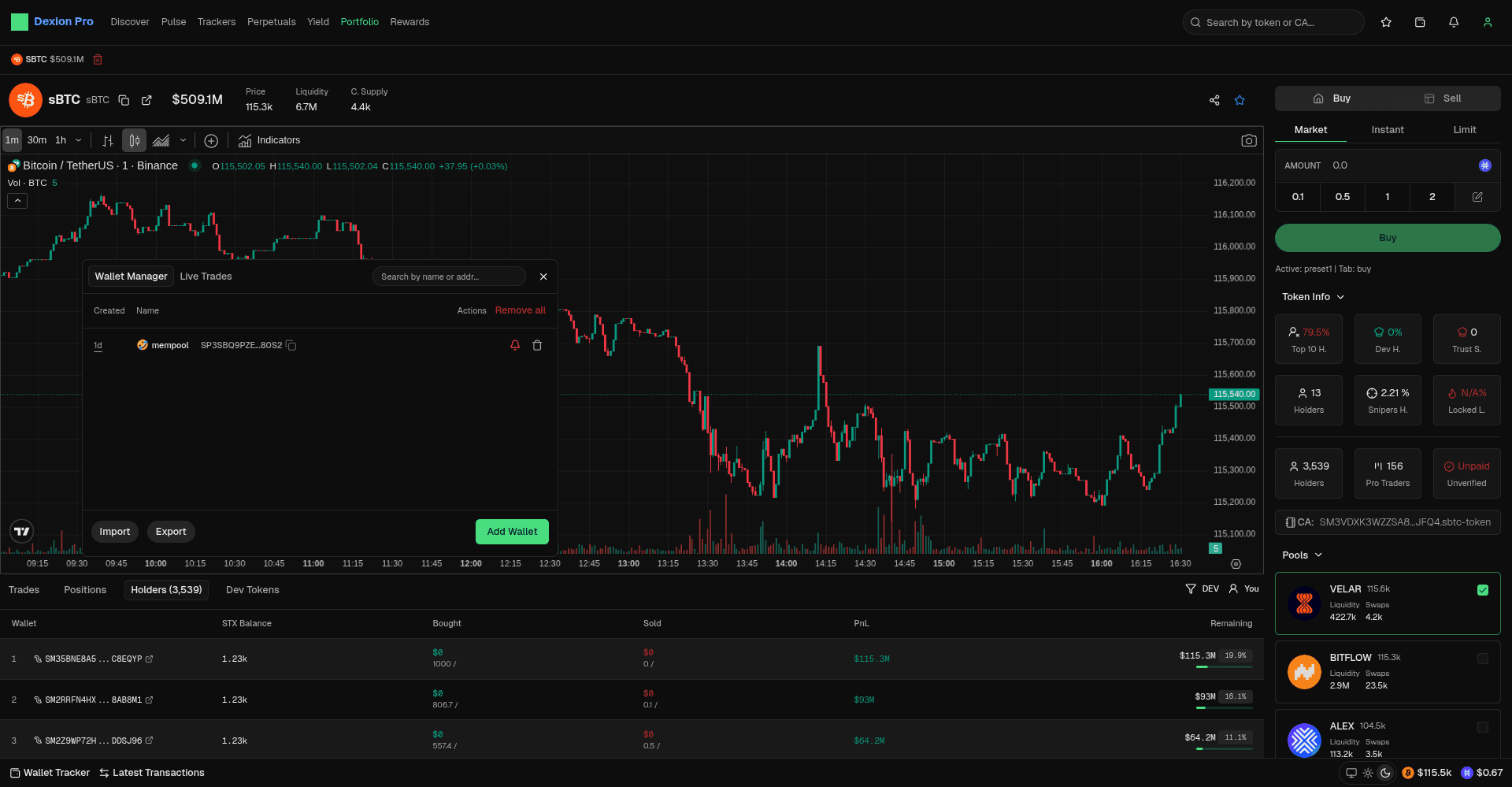Image resolution: width=1512 pixels, height=787 pixels.
Task: Collapse the Pools section chevron
Action: click(x=1318, y=555)
